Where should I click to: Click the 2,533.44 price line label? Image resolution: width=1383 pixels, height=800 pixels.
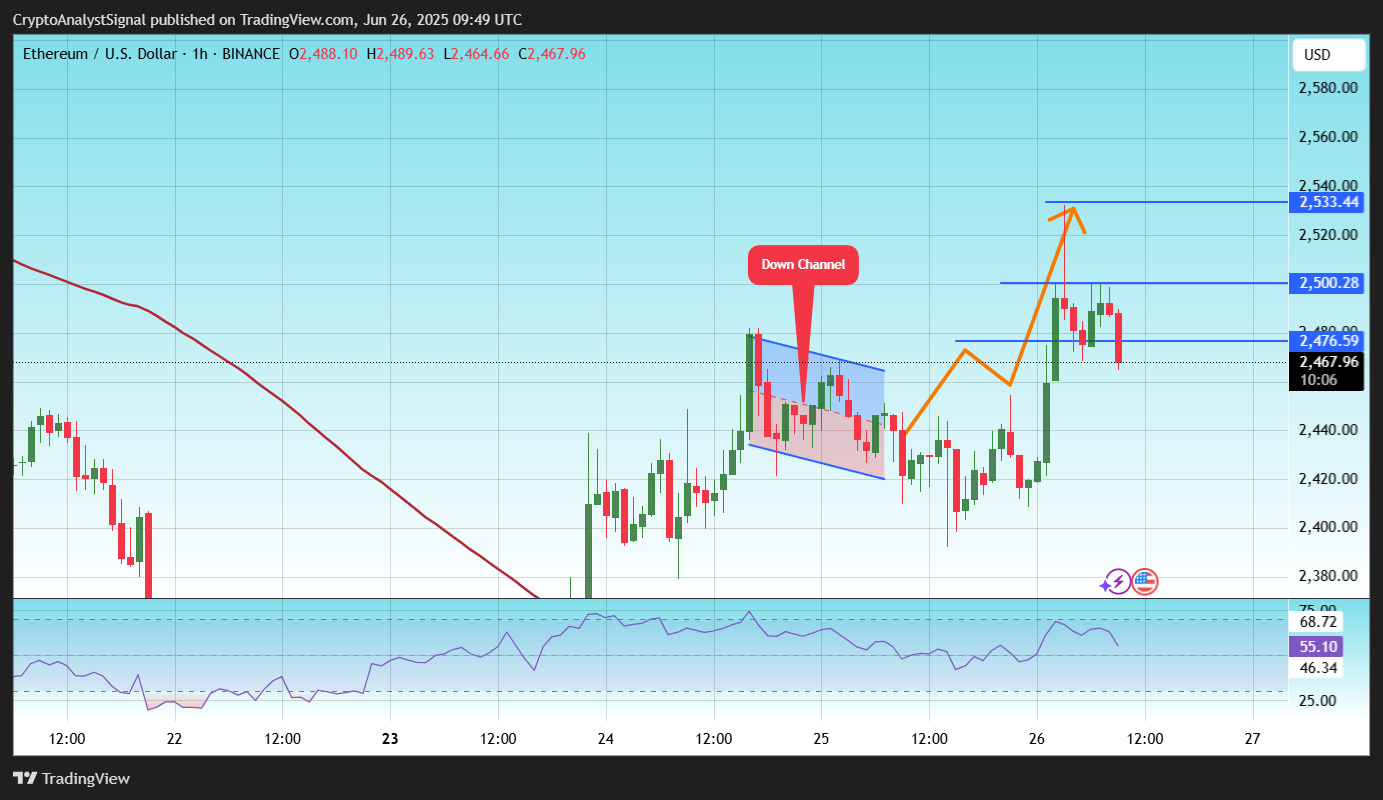tap(1329, 202)
